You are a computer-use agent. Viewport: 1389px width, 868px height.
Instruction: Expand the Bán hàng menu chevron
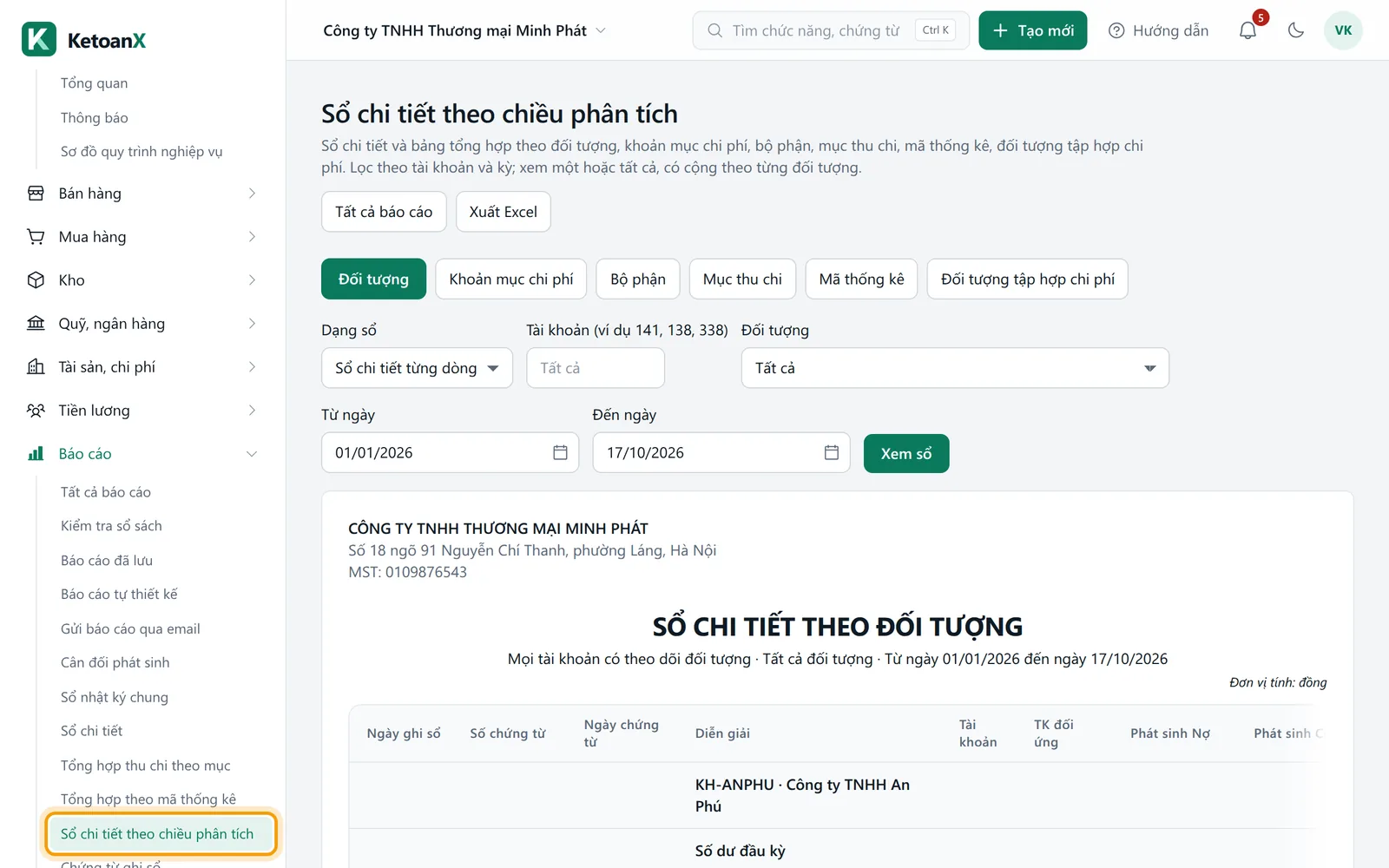tap(252, 194)
